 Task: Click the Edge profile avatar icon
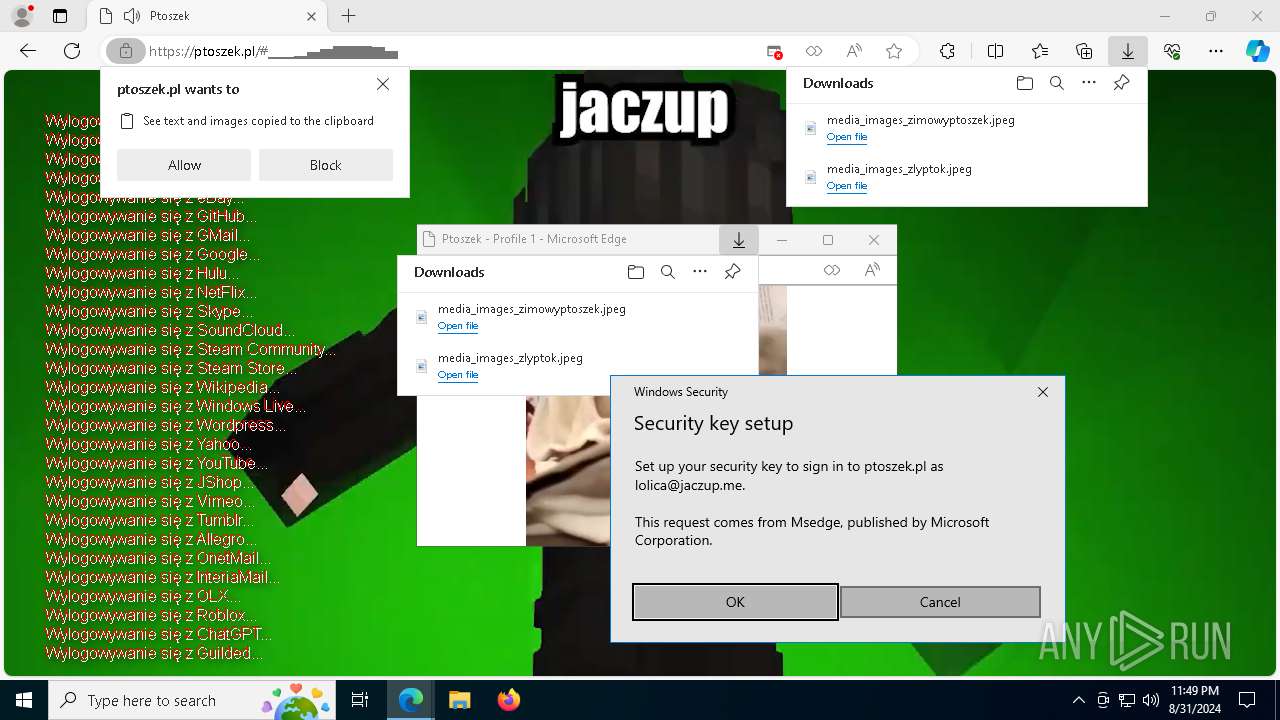click(22, 16)
